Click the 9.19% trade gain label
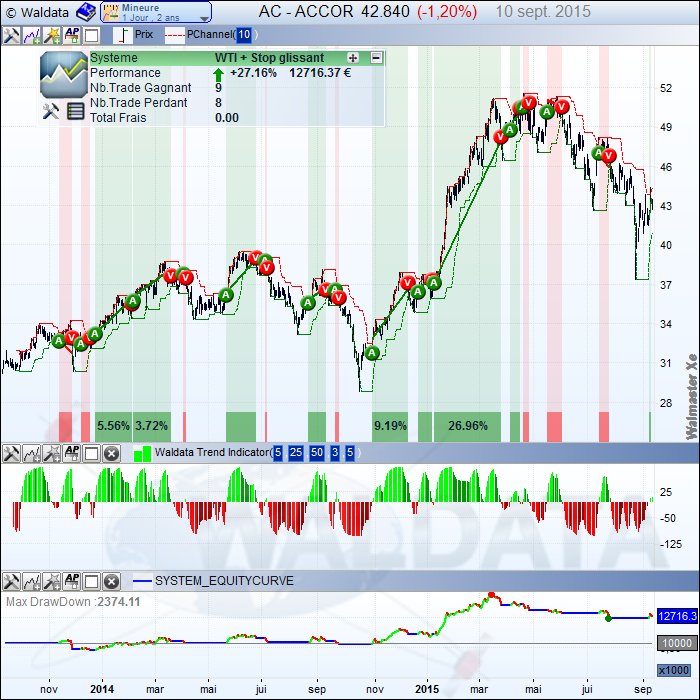The height and width of the screenshot is (700, 700). coord(390,426)
